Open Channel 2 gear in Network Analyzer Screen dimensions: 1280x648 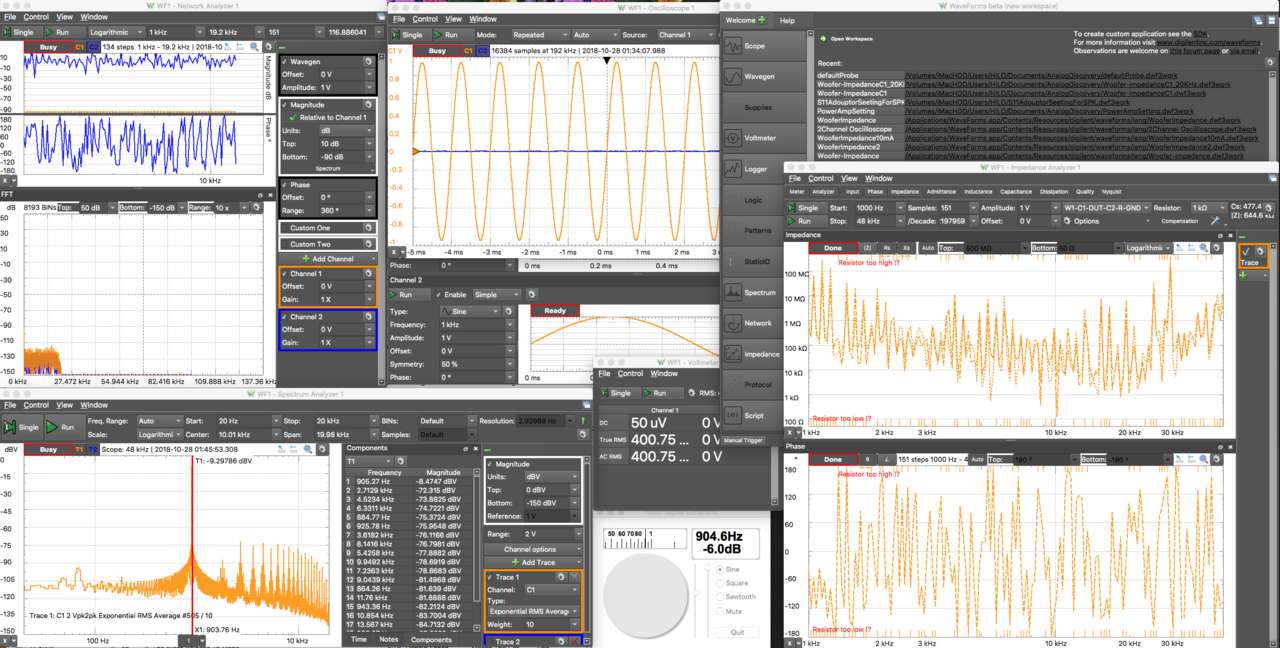(x=369, y=316)
